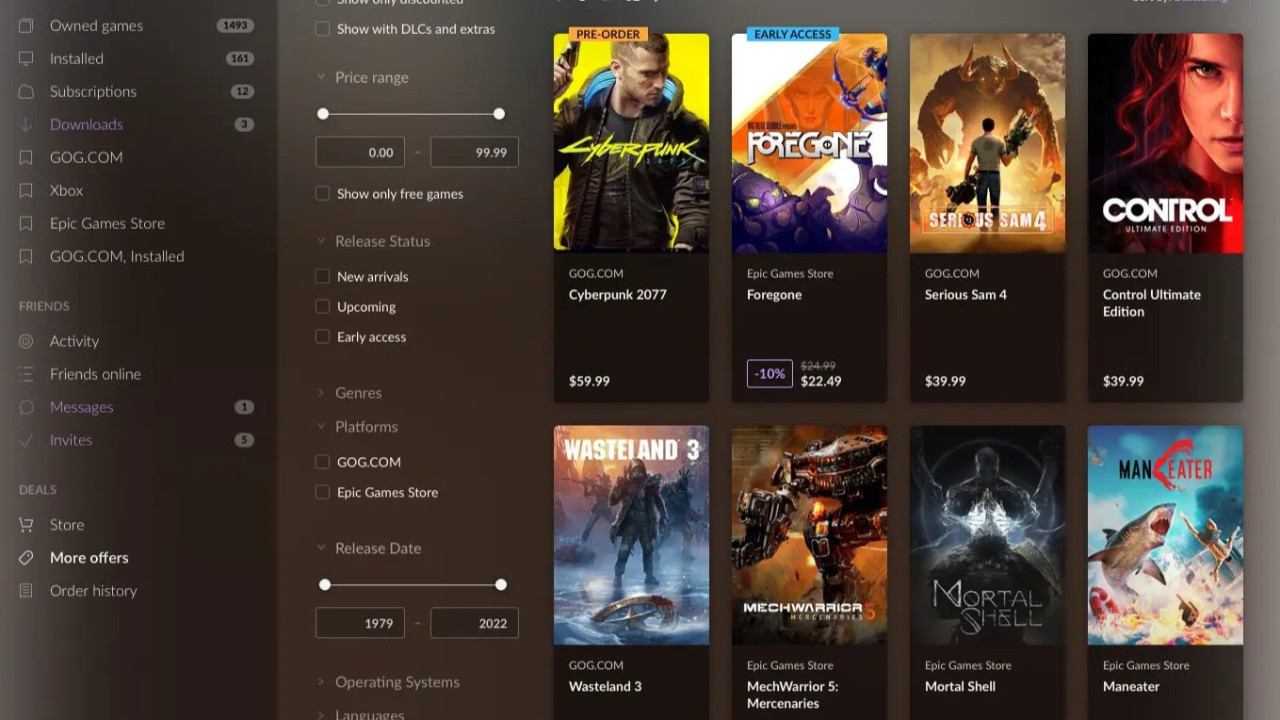1280x720 pixels.
Task: Open the Mortal Shell cover art
Action: pos(987,535)
